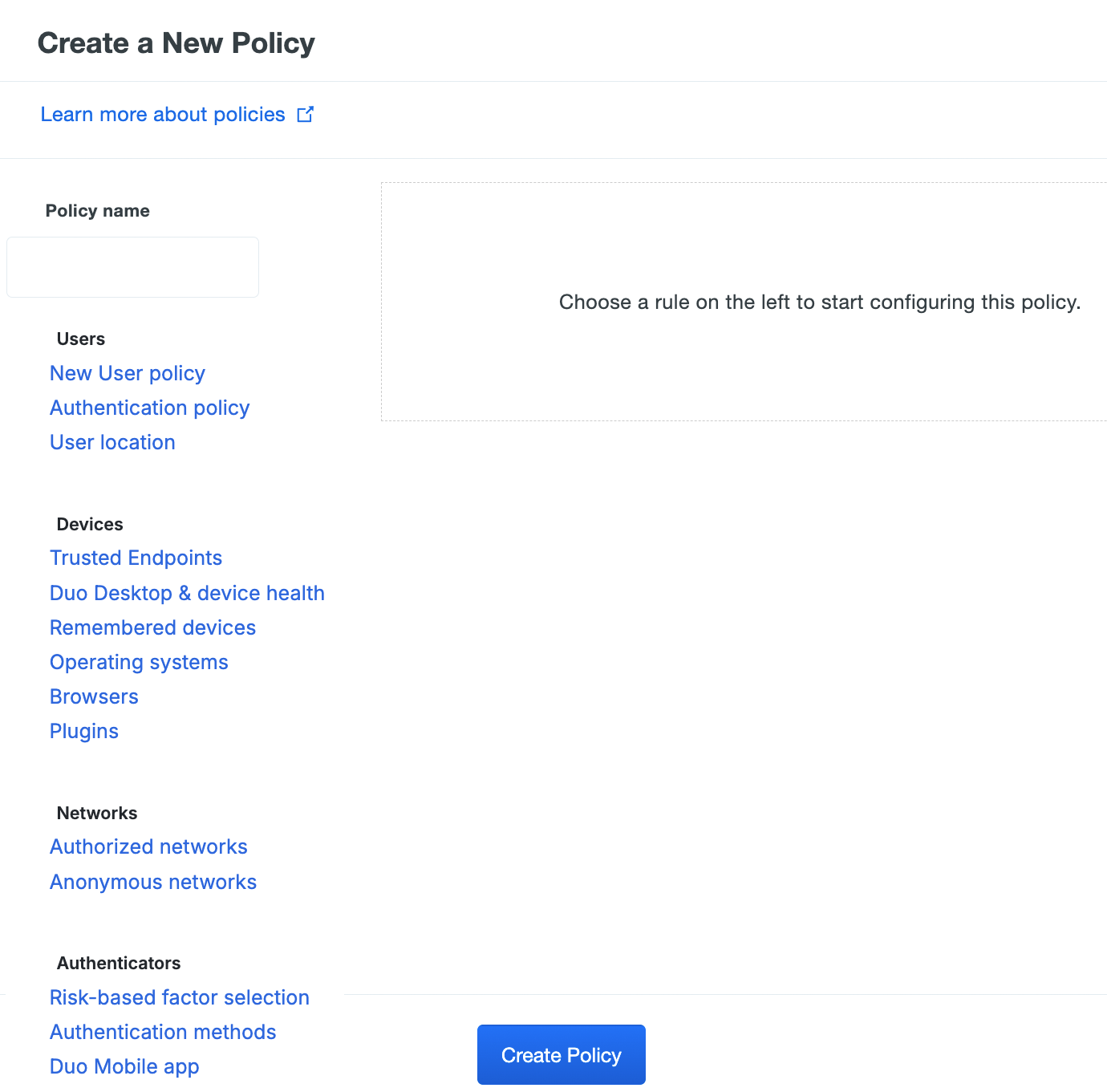Screen dimensions: 1107x1092
Task: Open the external link icon beside Learn more
Action: (x=305, y=114)
